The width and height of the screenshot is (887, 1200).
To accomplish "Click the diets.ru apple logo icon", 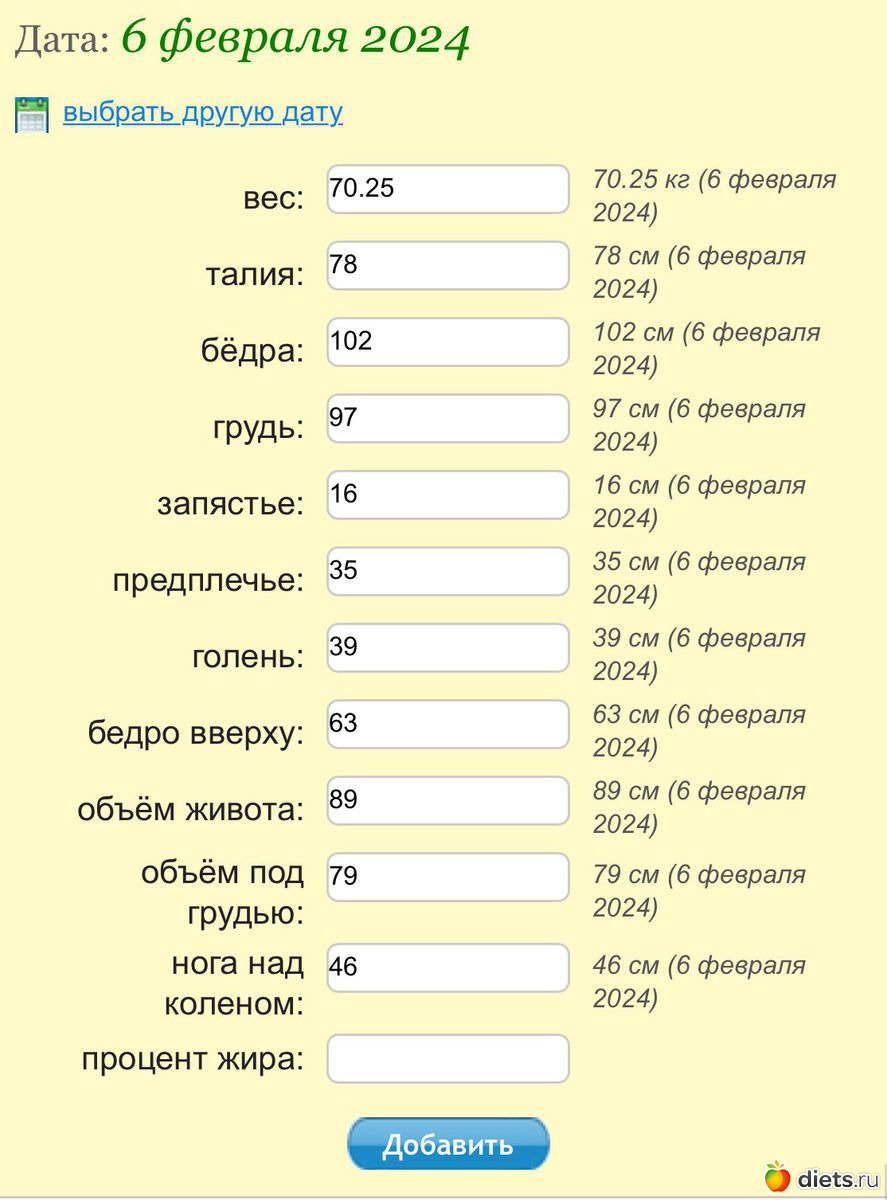I will 777,1176.
